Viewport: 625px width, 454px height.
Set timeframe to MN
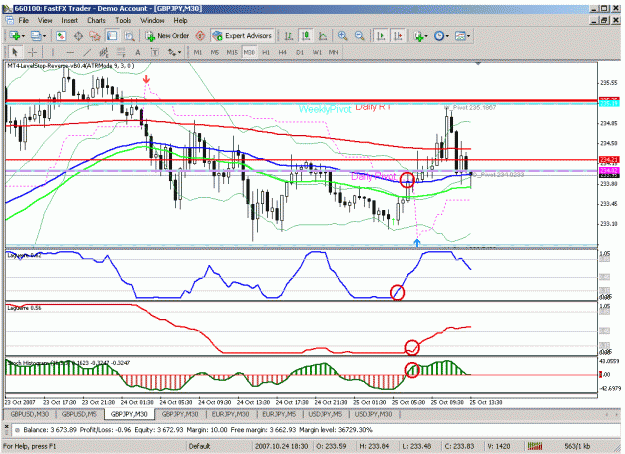pos(333,52)
